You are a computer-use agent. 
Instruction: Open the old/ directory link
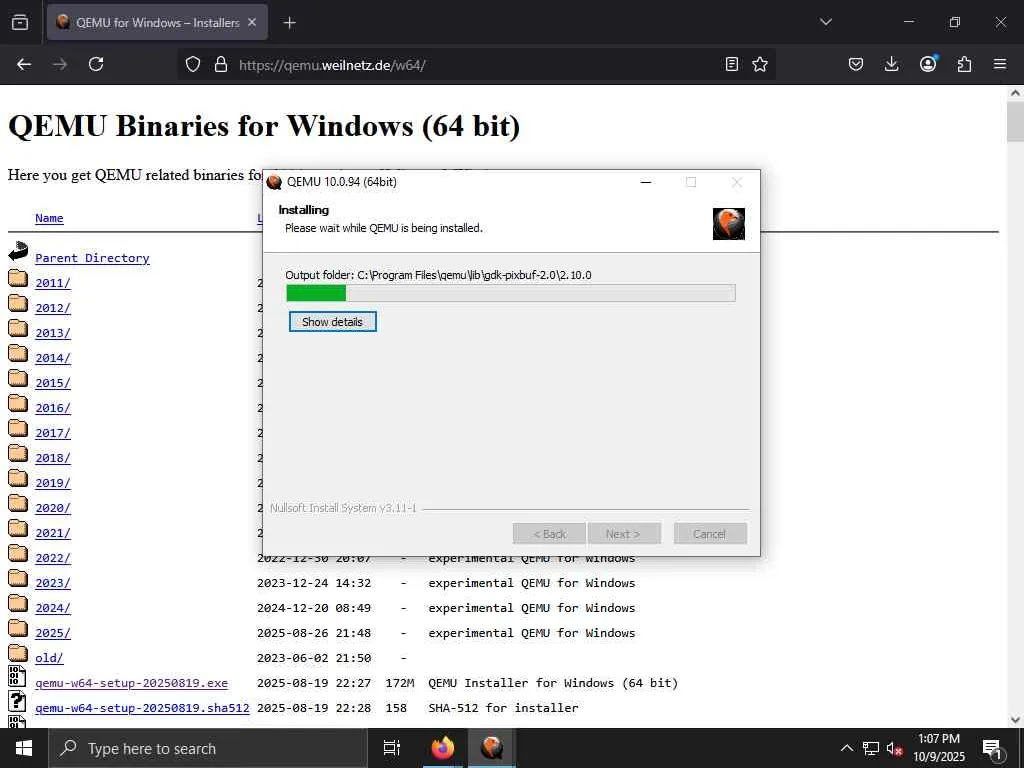coord(49,658)
